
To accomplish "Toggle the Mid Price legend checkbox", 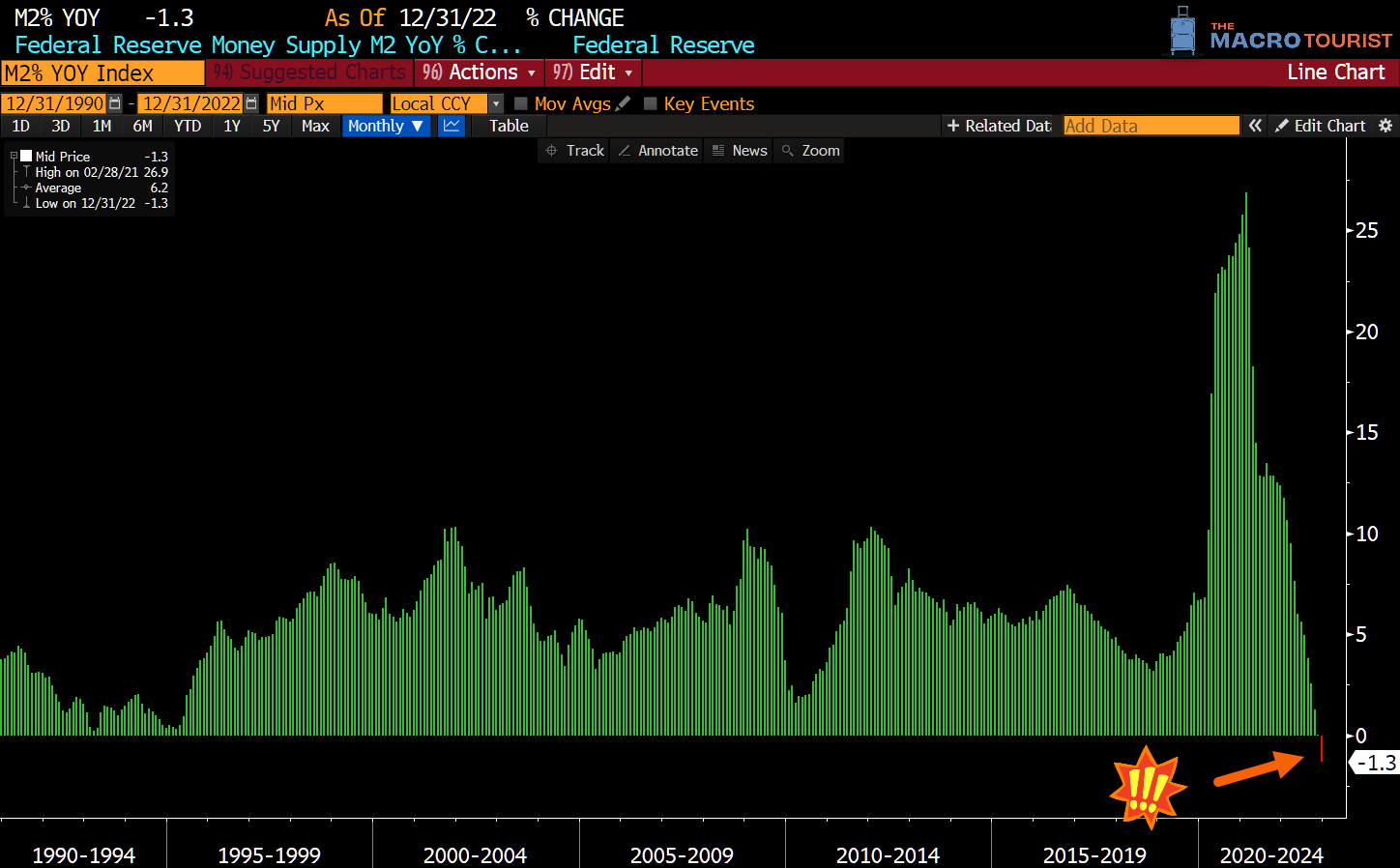I will point(26,155).
